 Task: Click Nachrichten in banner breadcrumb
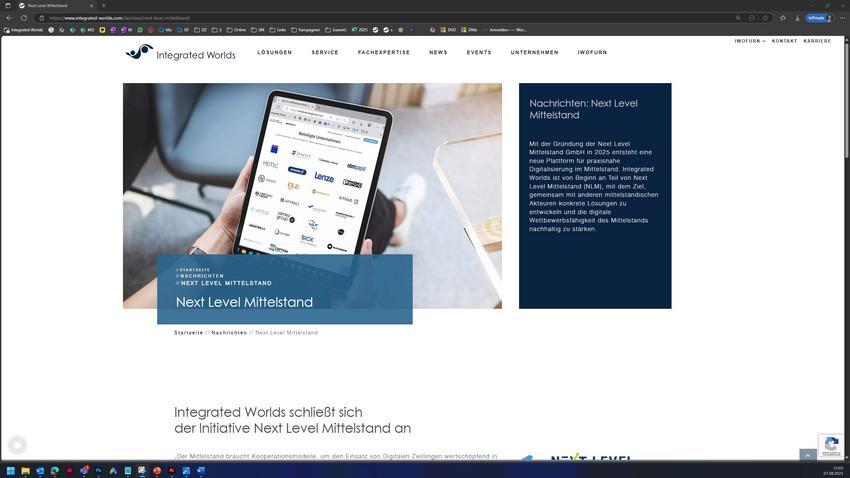pos(201,276)
